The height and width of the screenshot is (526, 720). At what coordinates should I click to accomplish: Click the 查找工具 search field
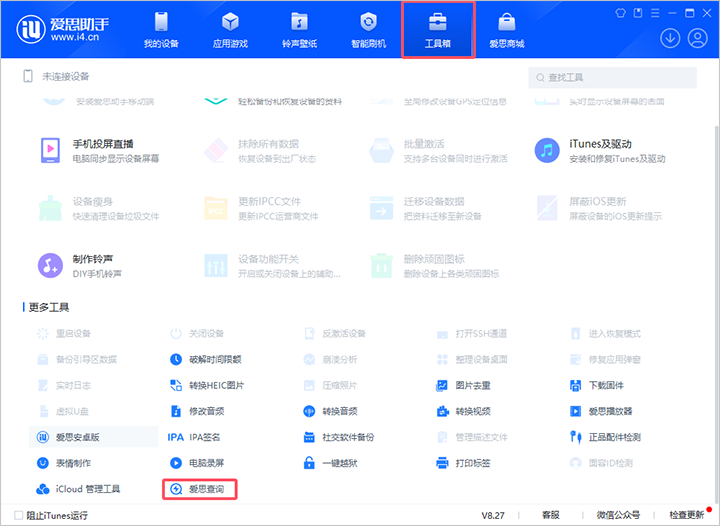(620, 77)
